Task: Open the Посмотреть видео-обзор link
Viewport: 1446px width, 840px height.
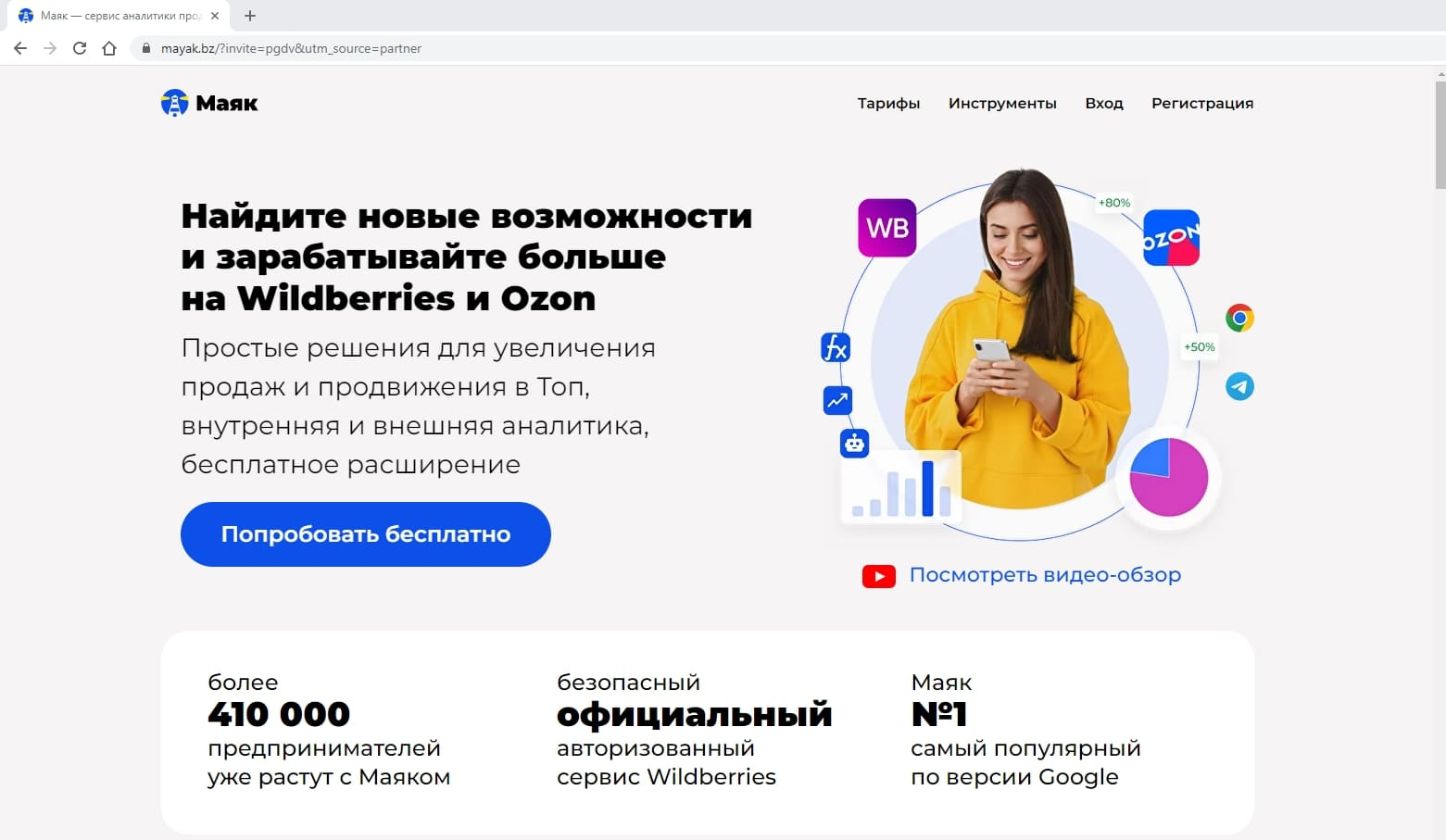Action: 1045,575
